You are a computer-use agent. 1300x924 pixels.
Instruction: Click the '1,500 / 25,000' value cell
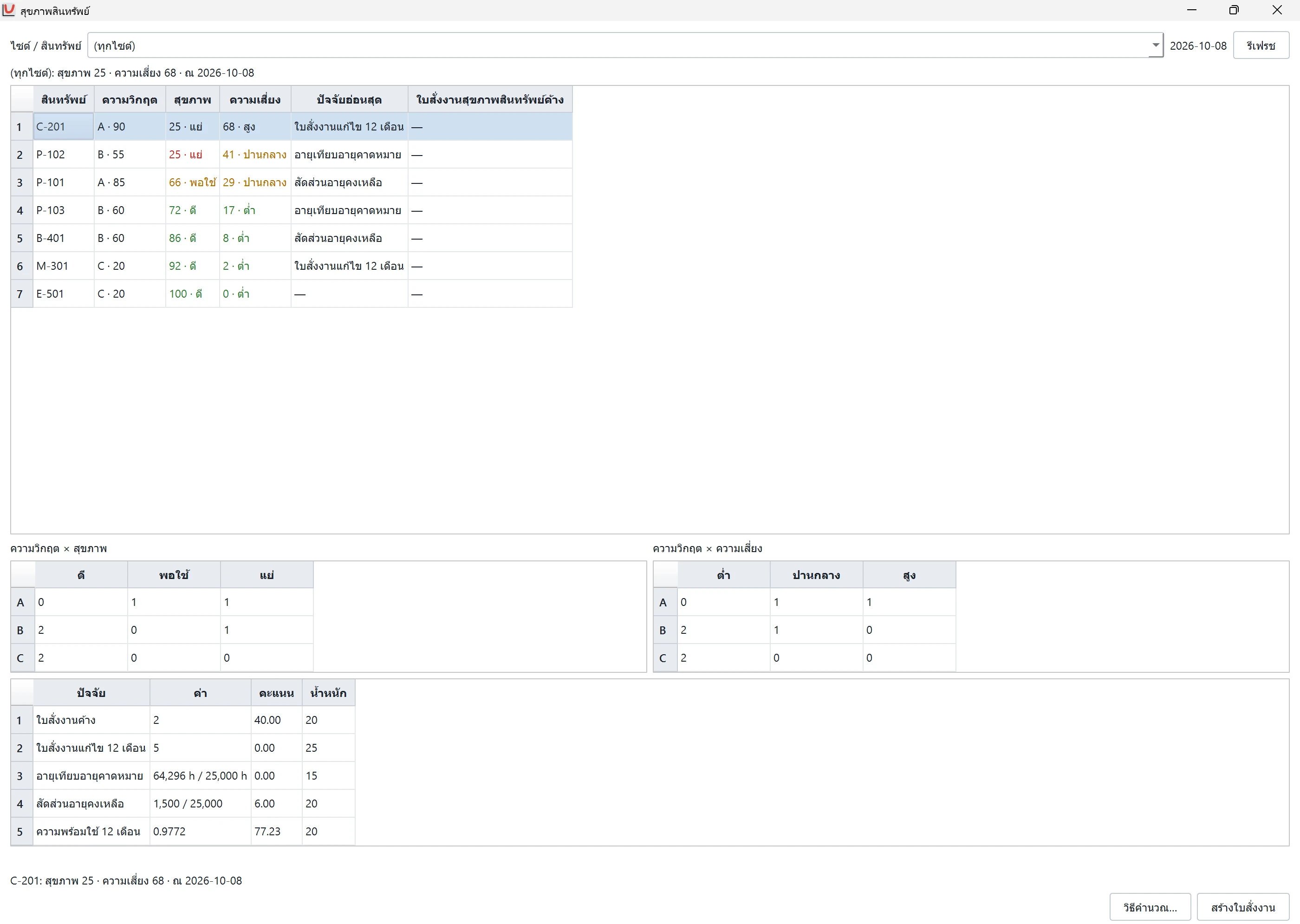tap(200, 803)
